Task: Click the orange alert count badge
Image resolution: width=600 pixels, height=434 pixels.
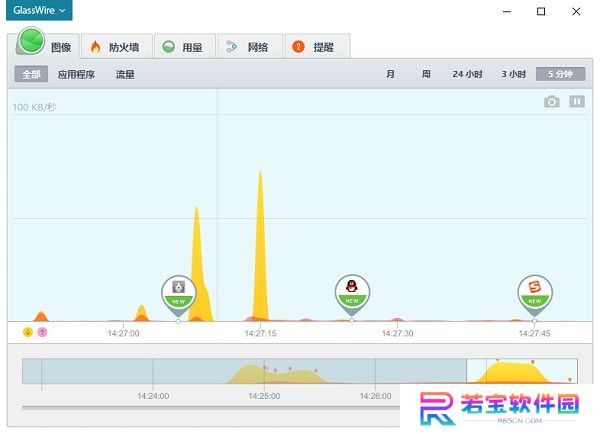Action: pyautogui.click(x=298, y=47)
